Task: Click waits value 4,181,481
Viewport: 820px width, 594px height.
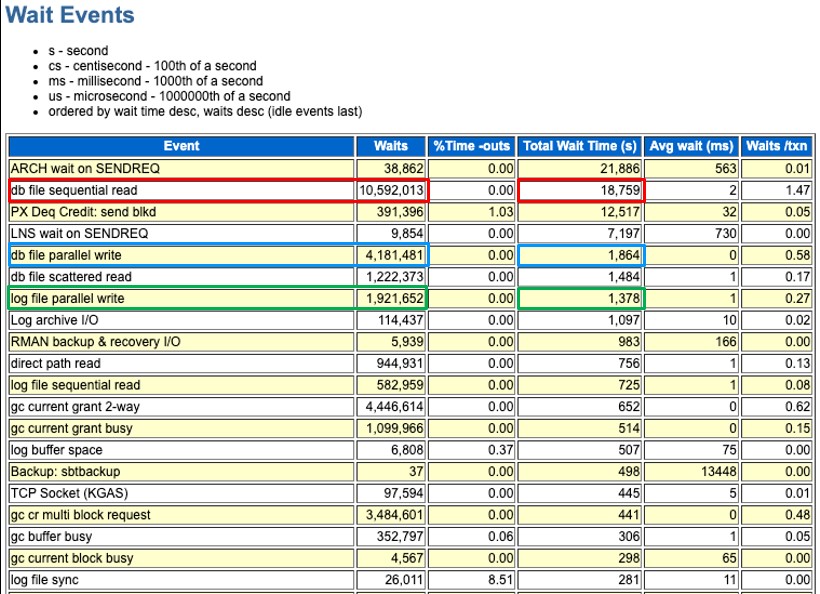Action: pyautogui.click(x=394, y=255)
